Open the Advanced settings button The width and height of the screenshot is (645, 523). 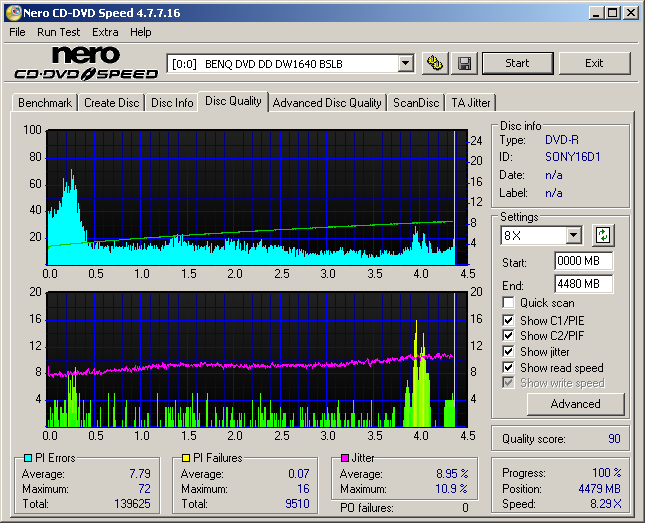pos(575,404)
